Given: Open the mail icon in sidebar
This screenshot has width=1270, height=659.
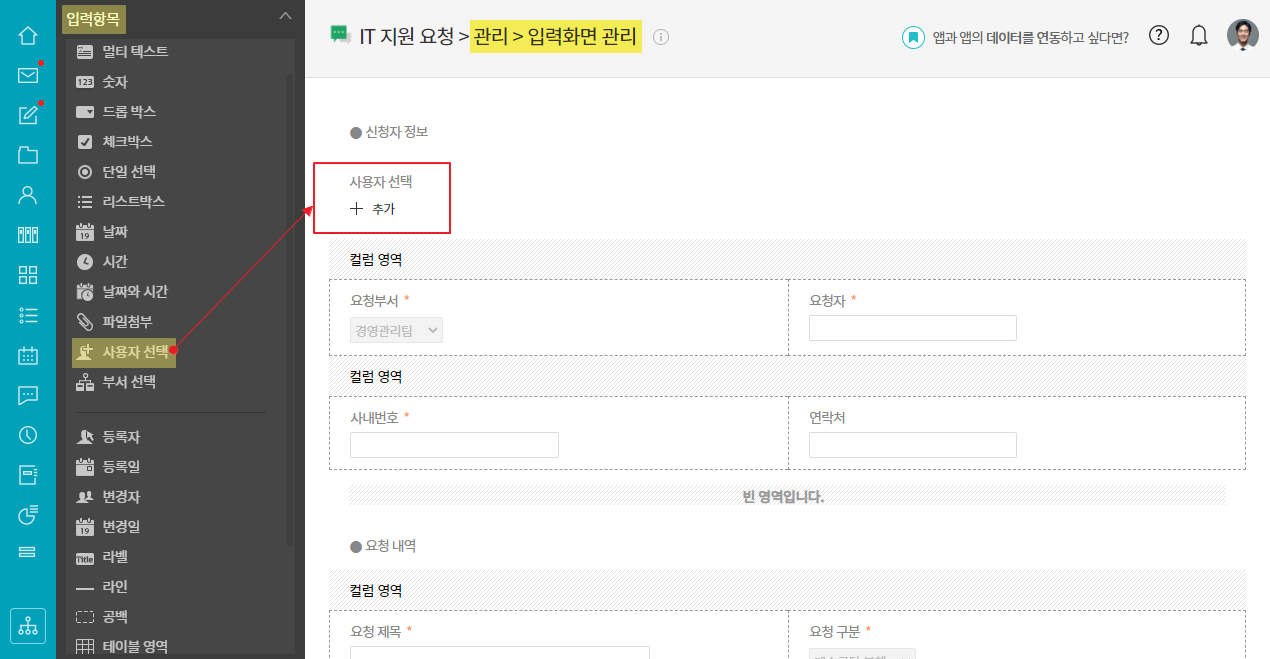Looking at the screenshot, I should click(28, 75).
